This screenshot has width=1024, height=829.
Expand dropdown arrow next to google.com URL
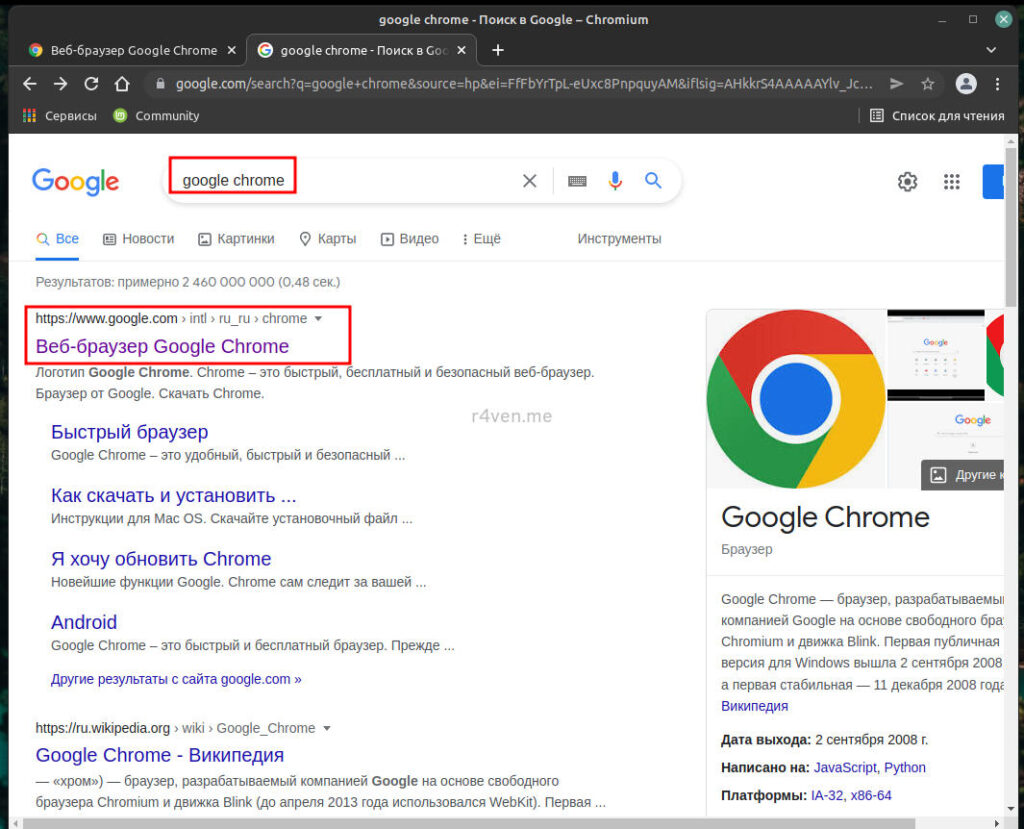[x=319, y=319]
